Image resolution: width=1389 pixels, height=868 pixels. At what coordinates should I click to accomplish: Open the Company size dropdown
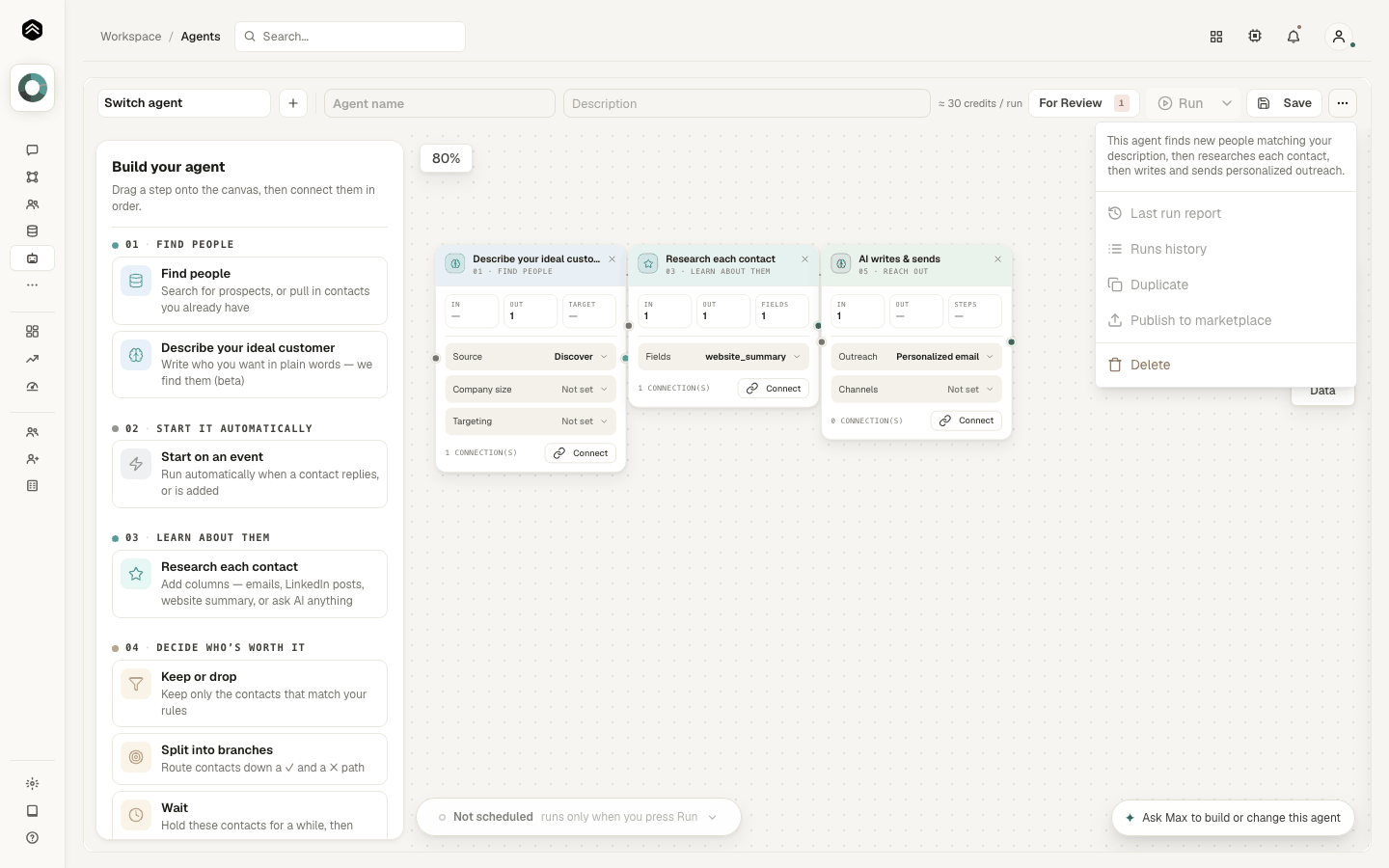point(531,390)
